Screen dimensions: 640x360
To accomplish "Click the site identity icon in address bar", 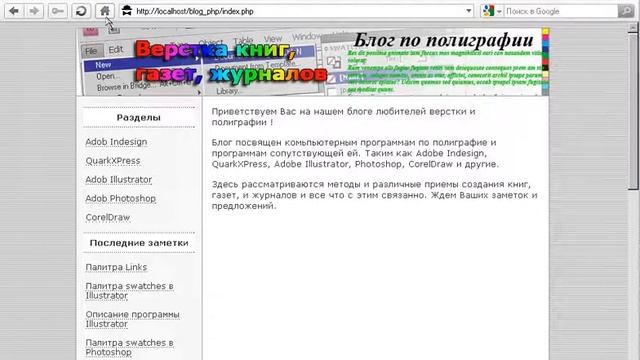I will pyautogui.click(x=127, y=11).
